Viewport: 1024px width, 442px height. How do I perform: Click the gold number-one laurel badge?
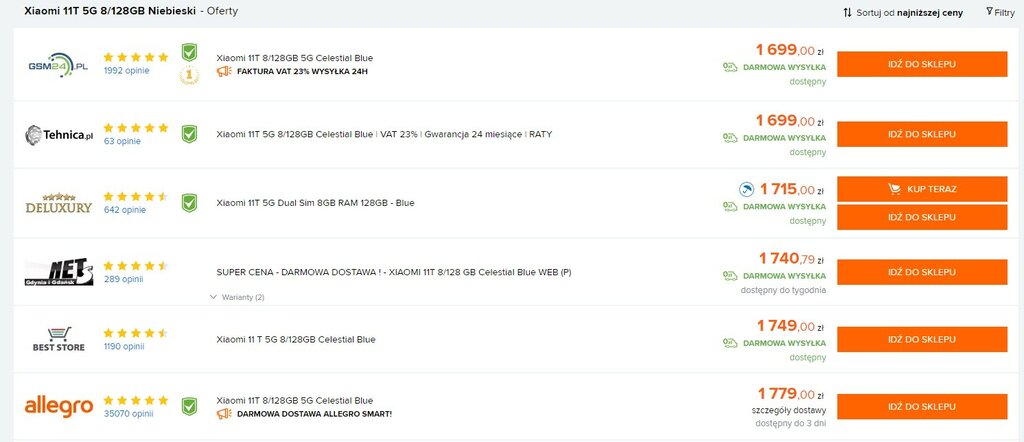189,76
